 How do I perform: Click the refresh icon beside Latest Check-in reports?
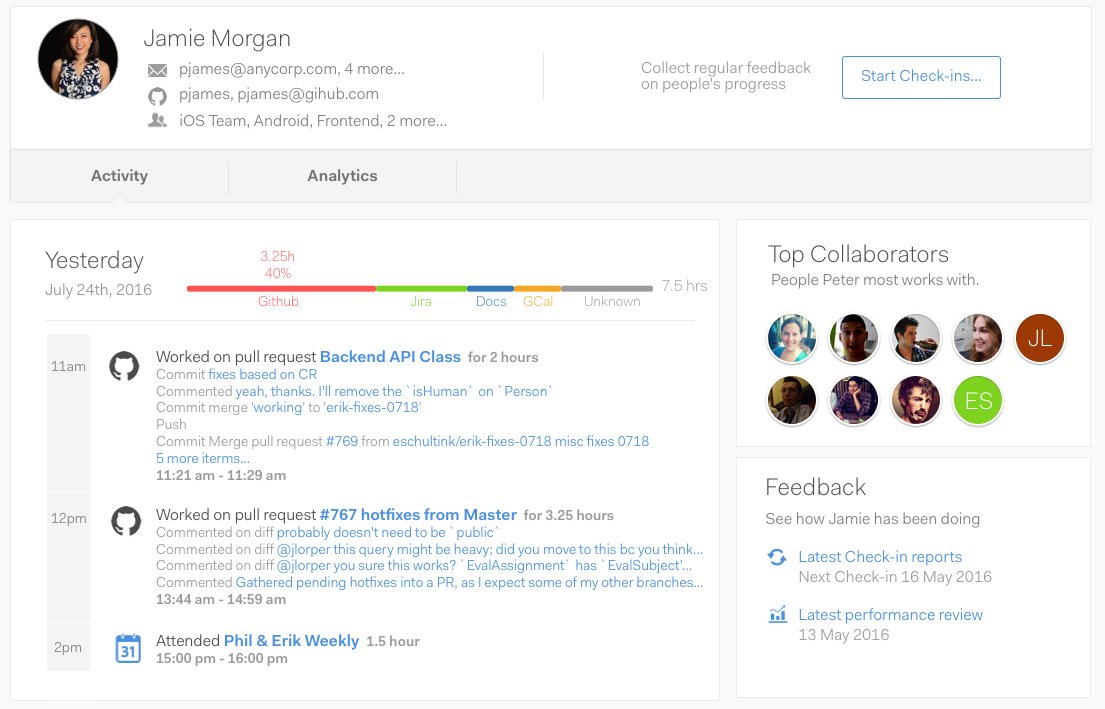pyautogui.click(x=777, y=557)
